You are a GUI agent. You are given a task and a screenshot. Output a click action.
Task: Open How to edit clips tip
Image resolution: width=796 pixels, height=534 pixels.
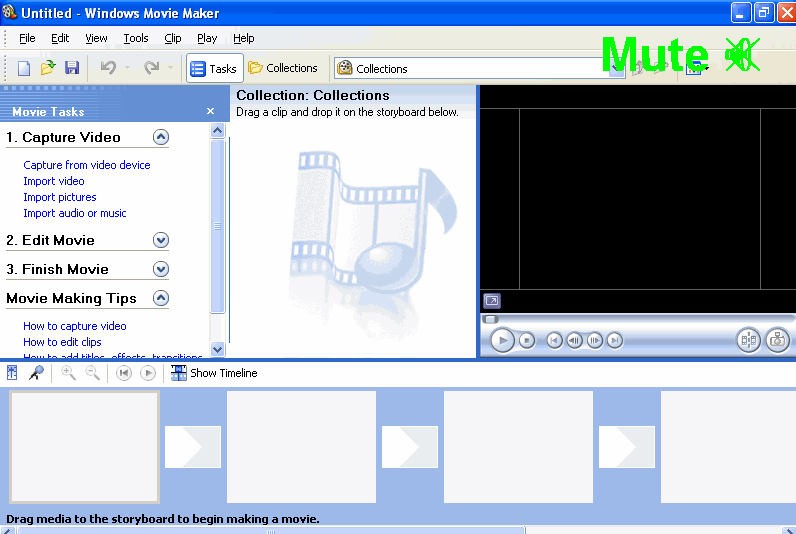point(62,342)
